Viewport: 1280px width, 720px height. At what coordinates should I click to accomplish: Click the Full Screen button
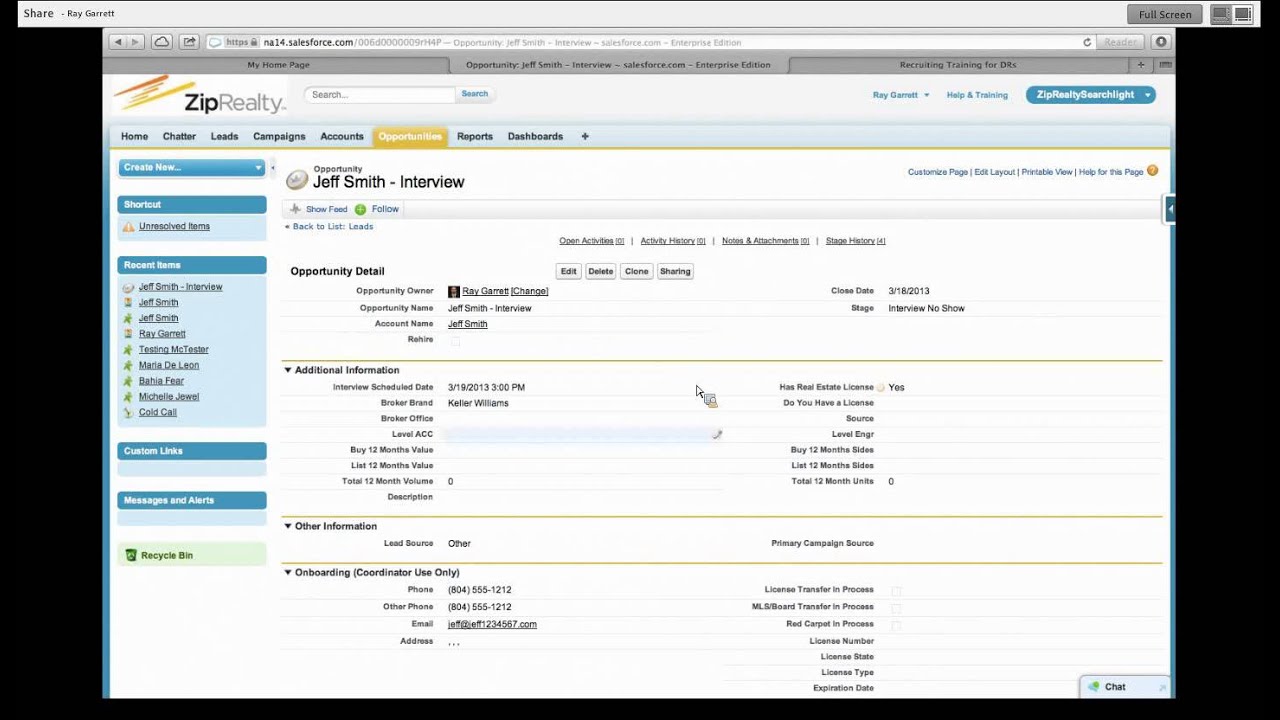click(1165, 14)
